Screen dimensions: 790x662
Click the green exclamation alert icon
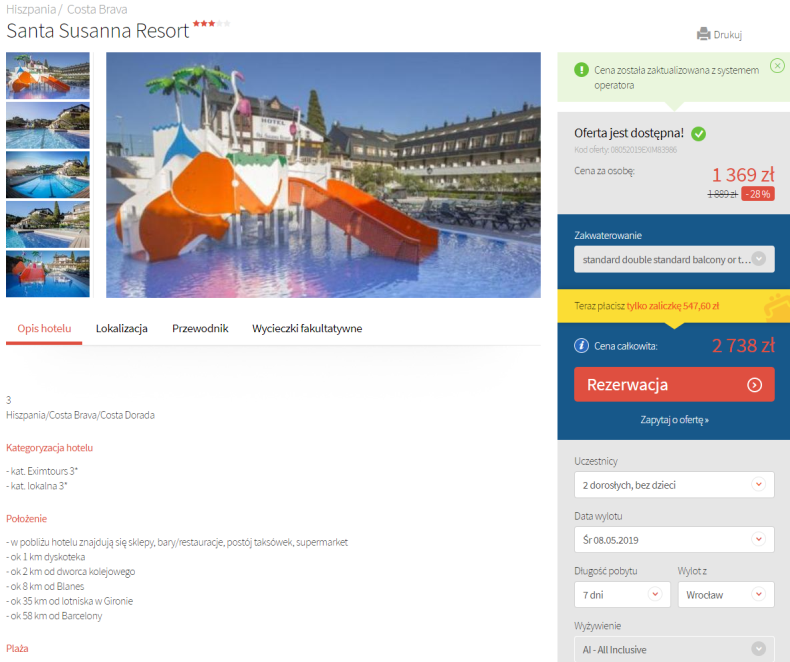pyautogui.click(x=581, y=70)
